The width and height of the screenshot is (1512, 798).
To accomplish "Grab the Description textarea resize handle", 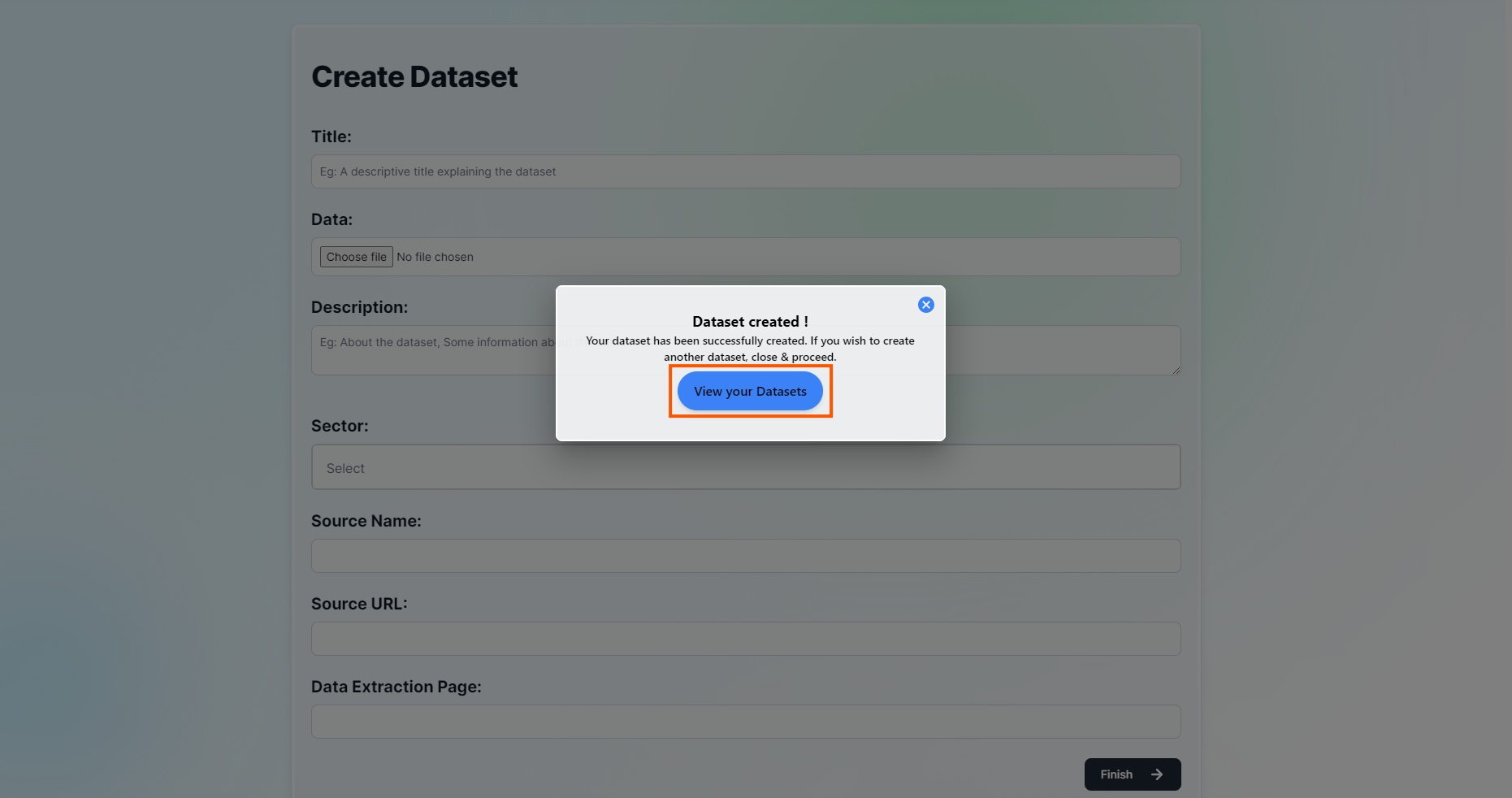I will pyautogui.click(x=1175, y=370).
